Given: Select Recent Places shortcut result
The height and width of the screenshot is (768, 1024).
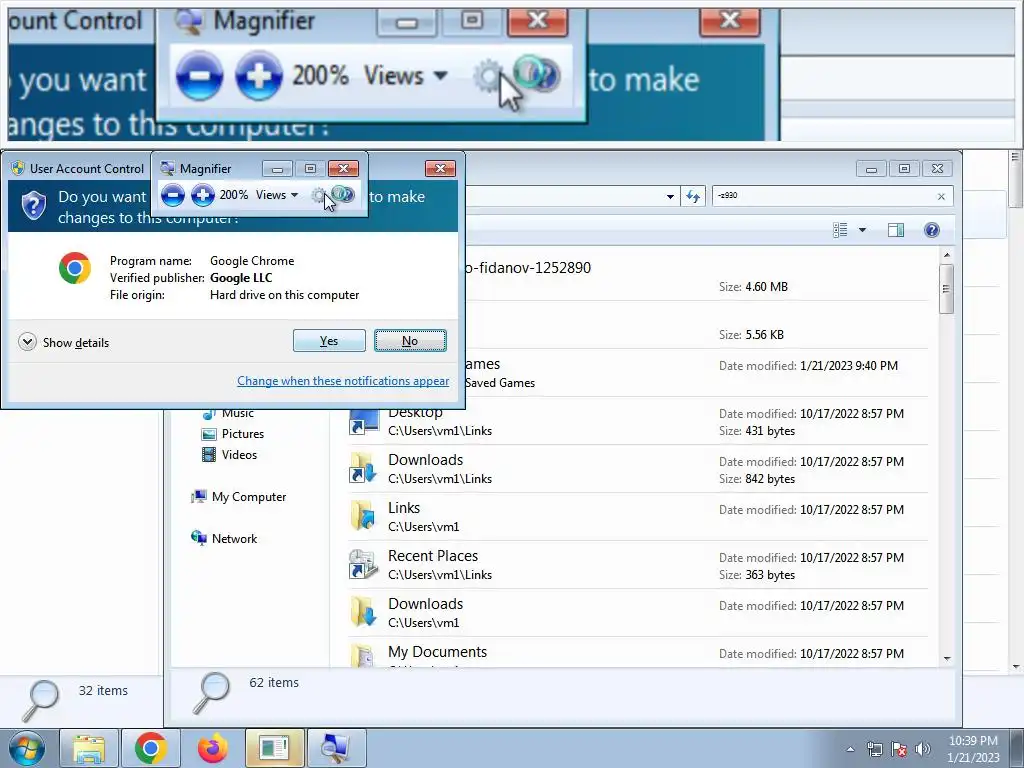Looking at the screenshot, I should 637,565.
